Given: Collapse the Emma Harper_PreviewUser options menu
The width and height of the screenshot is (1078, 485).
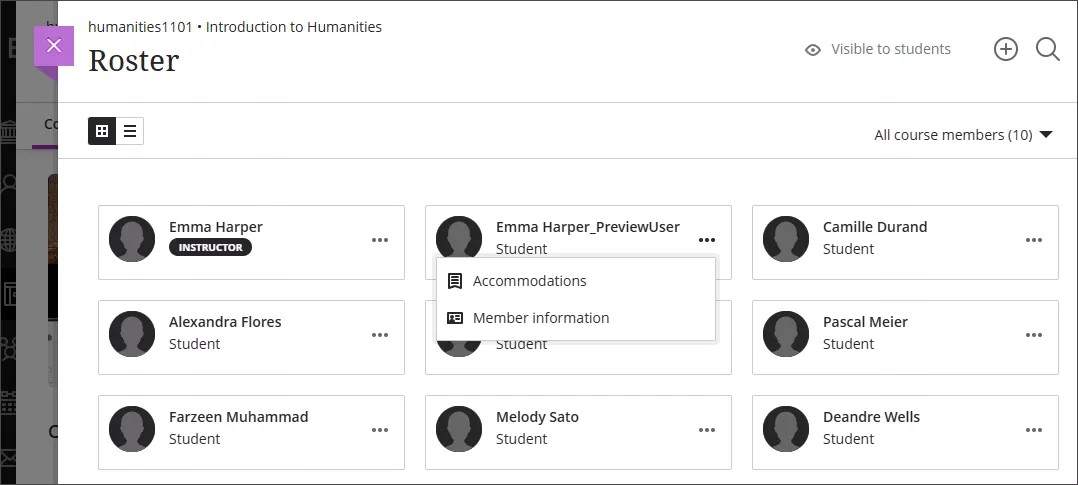Looking at the screenshot, I should [707, 240].
